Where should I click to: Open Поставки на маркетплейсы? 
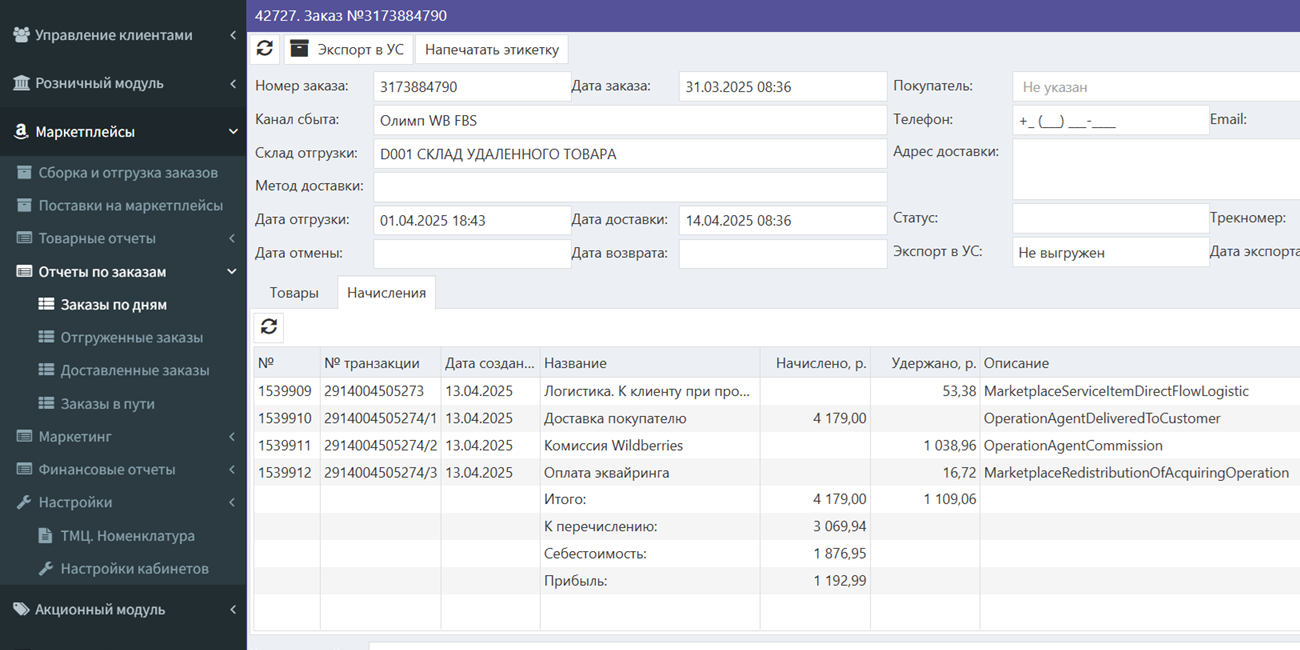(x=131, y=205)
